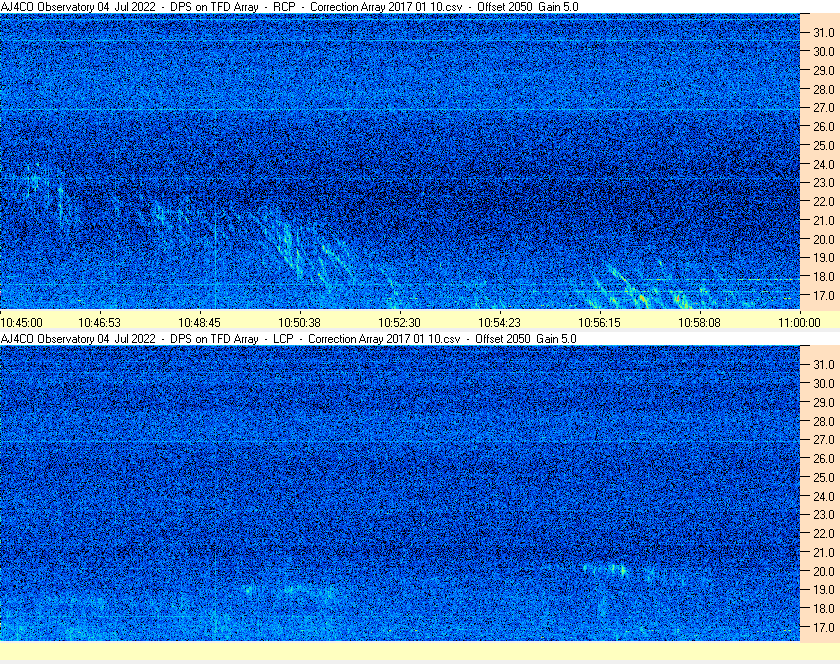Viewport: 840px width, 664px height.
Task: Click the 27.0 frequency label on LCP plot
Action: tap(824, 439)
